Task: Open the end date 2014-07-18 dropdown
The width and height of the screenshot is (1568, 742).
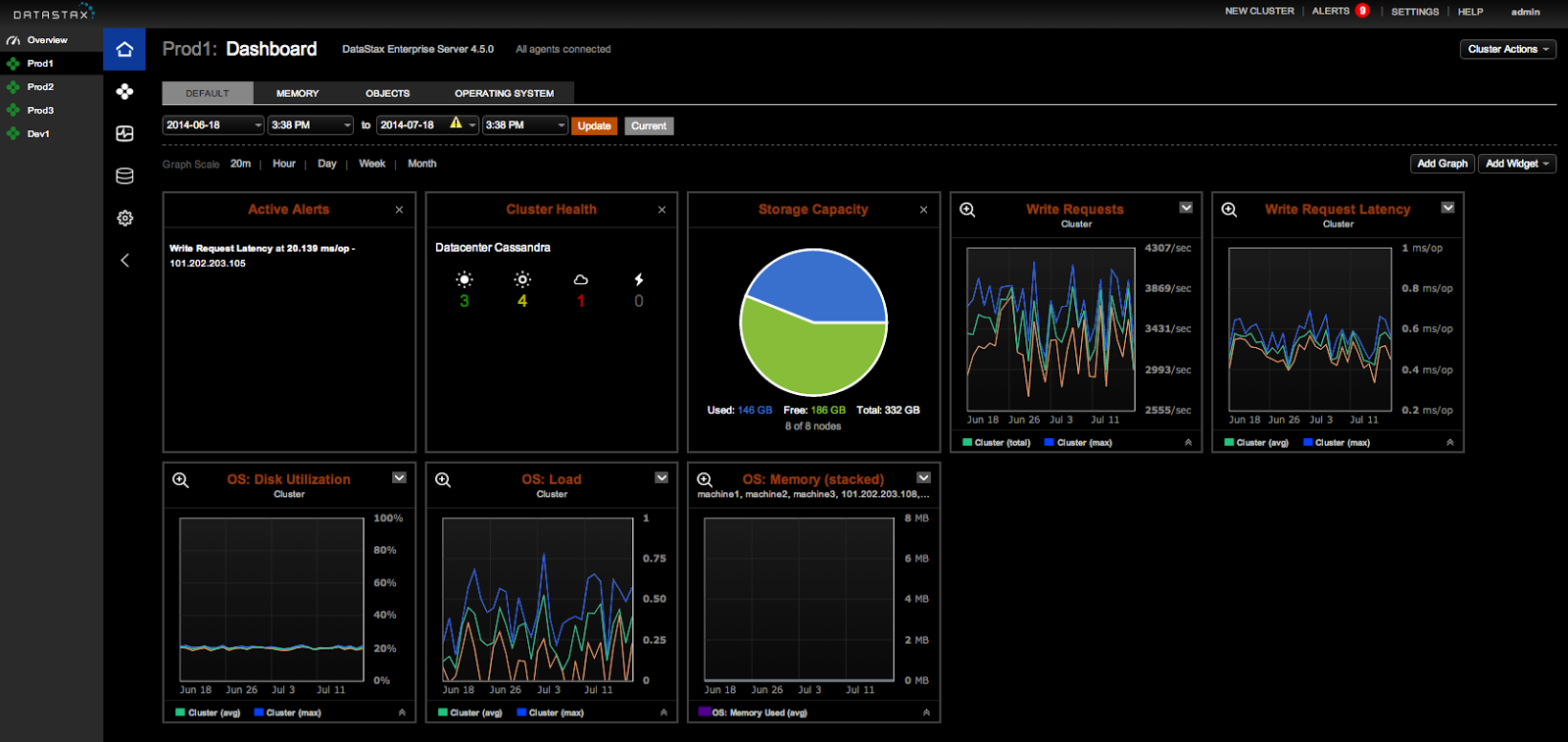Action: point(427,125)
